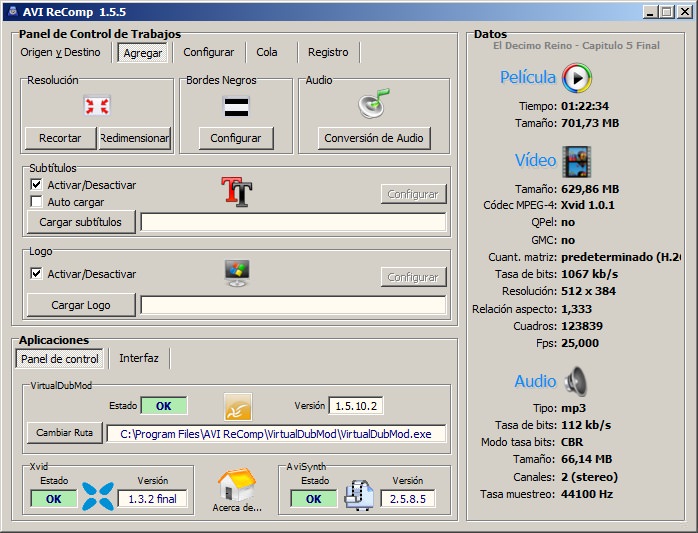This screenshot has height=533, width=698.
Task: Click the Vídeo film strip icon
Action: click(x=576, y=161)
